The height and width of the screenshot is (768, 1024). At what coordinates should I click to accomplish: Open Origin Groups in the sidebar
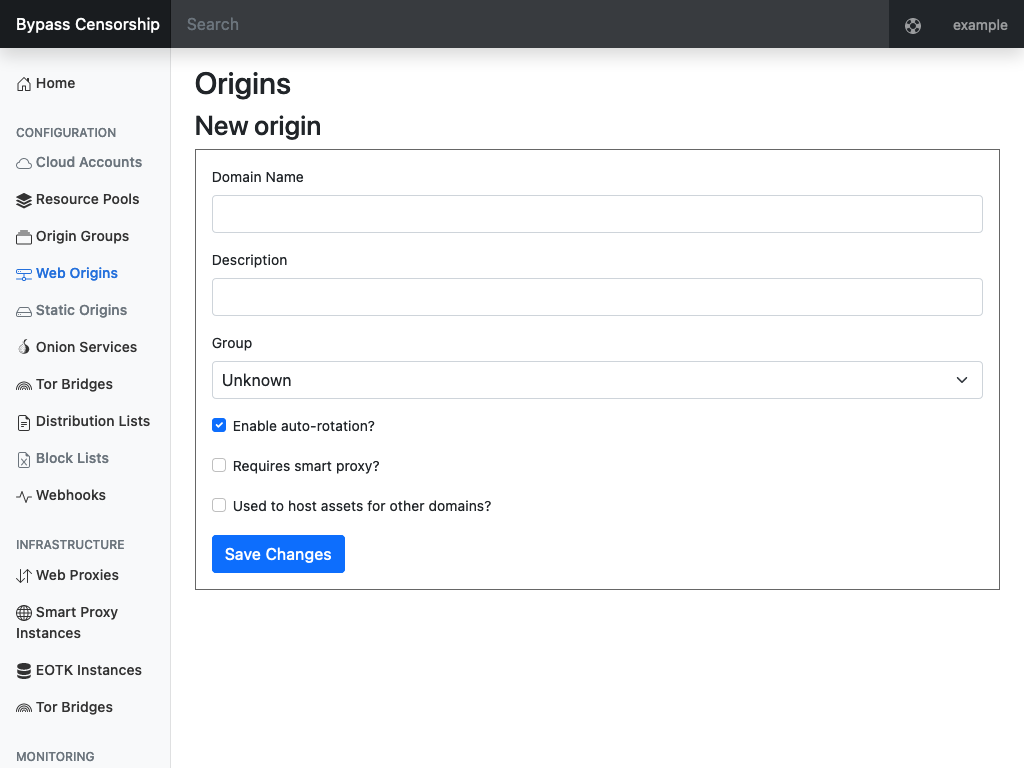[82, 237]
